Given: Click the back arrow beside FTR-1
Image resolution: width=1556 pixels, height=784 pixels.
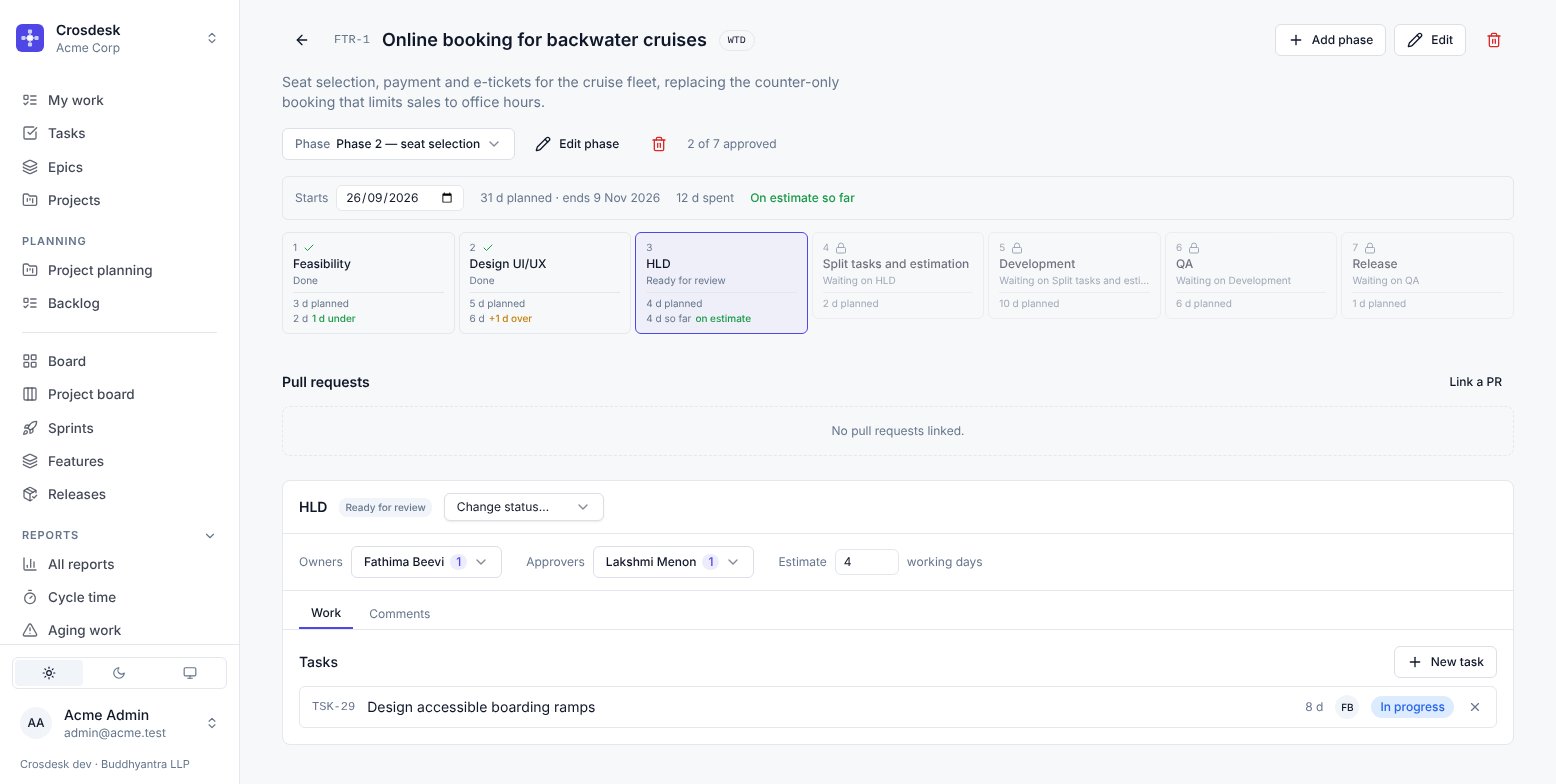Looking at the screenshot, I should 302,40.
